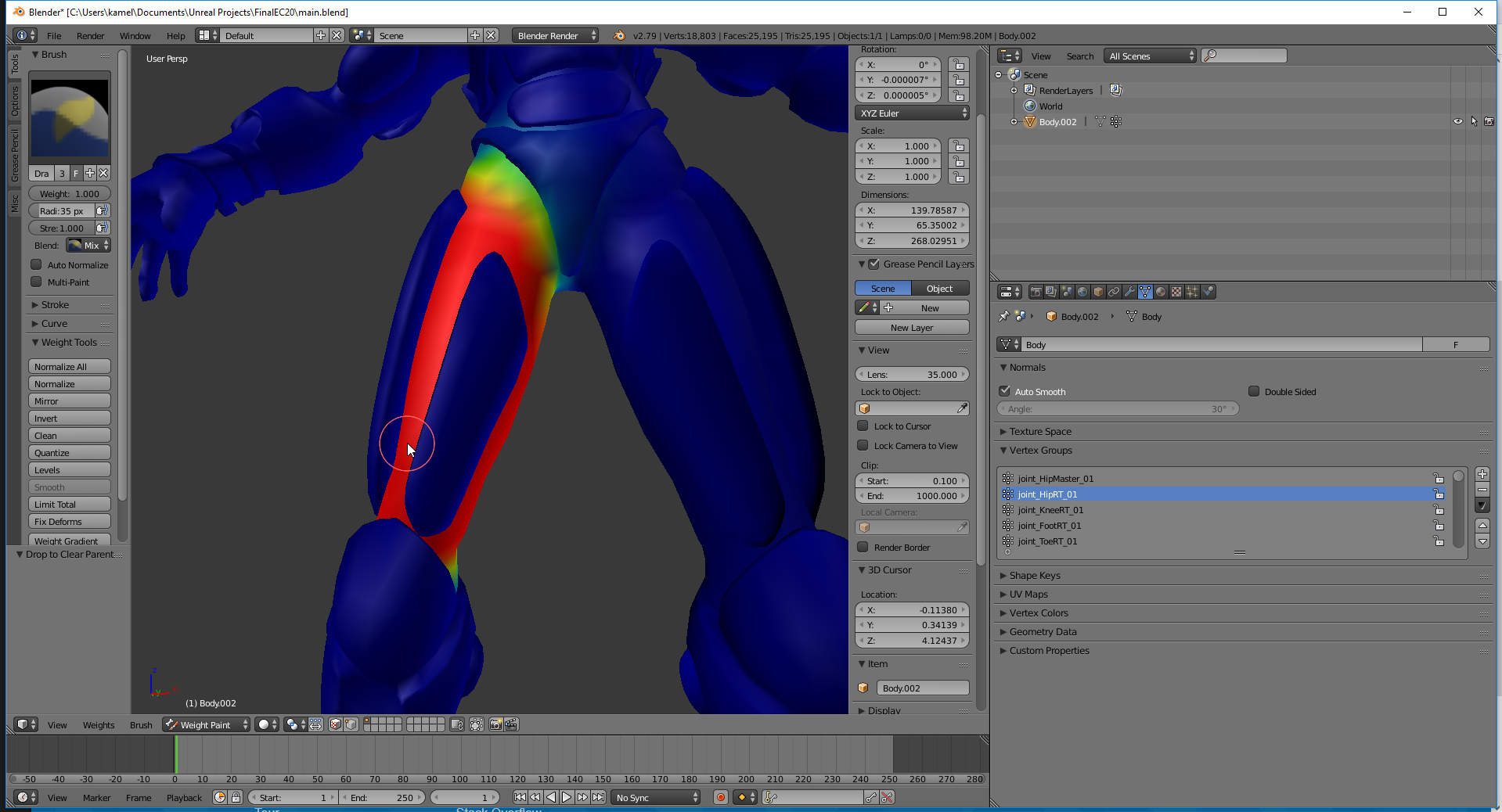This screenshot has width=1502, height=812.
Task: Expand the Stroke panel
Action: [x=55, y=304]
